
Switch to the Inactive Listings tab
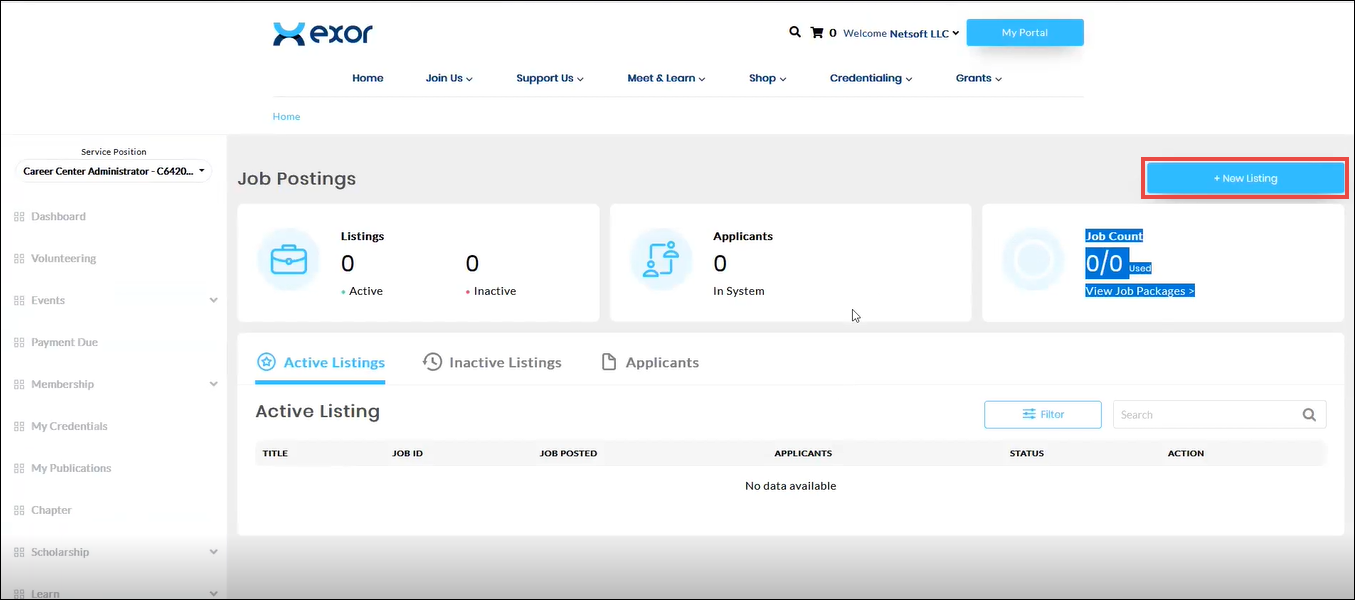(492, 362)
